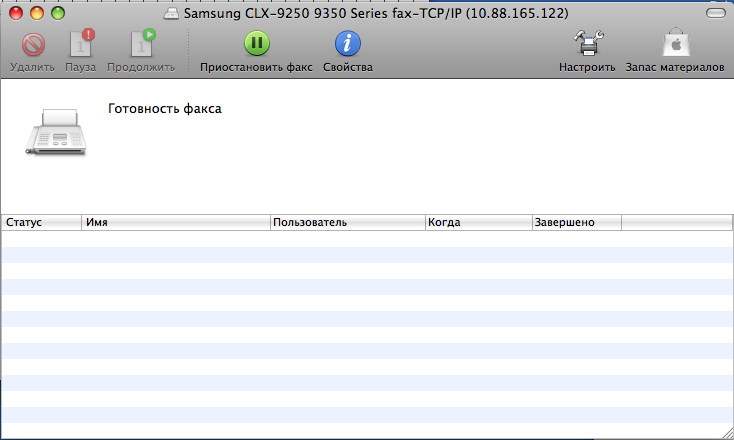Open Настроить printer utility icon

coord(588,44)
